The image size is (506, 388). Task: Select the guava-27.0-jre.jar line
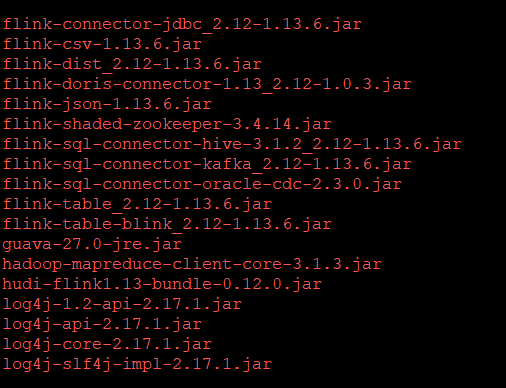tap(92, 245)
